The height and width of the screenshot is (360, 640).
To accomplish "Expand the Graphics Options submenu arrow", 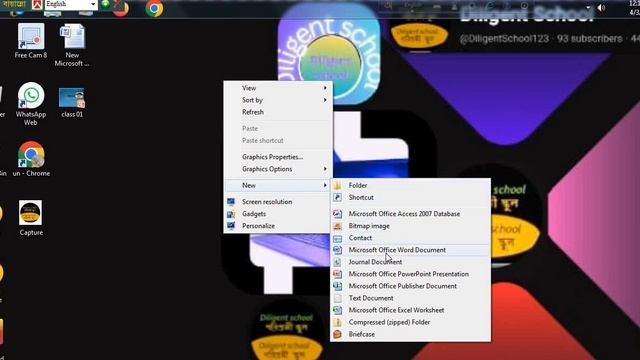I will point(325,169).
